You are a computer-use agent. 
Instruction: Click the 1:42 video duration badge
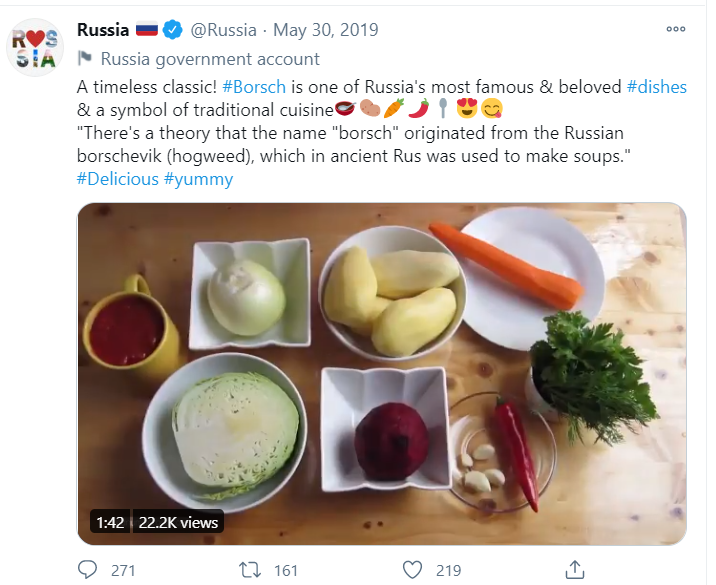pyautogui.click(x=110, y=522)
